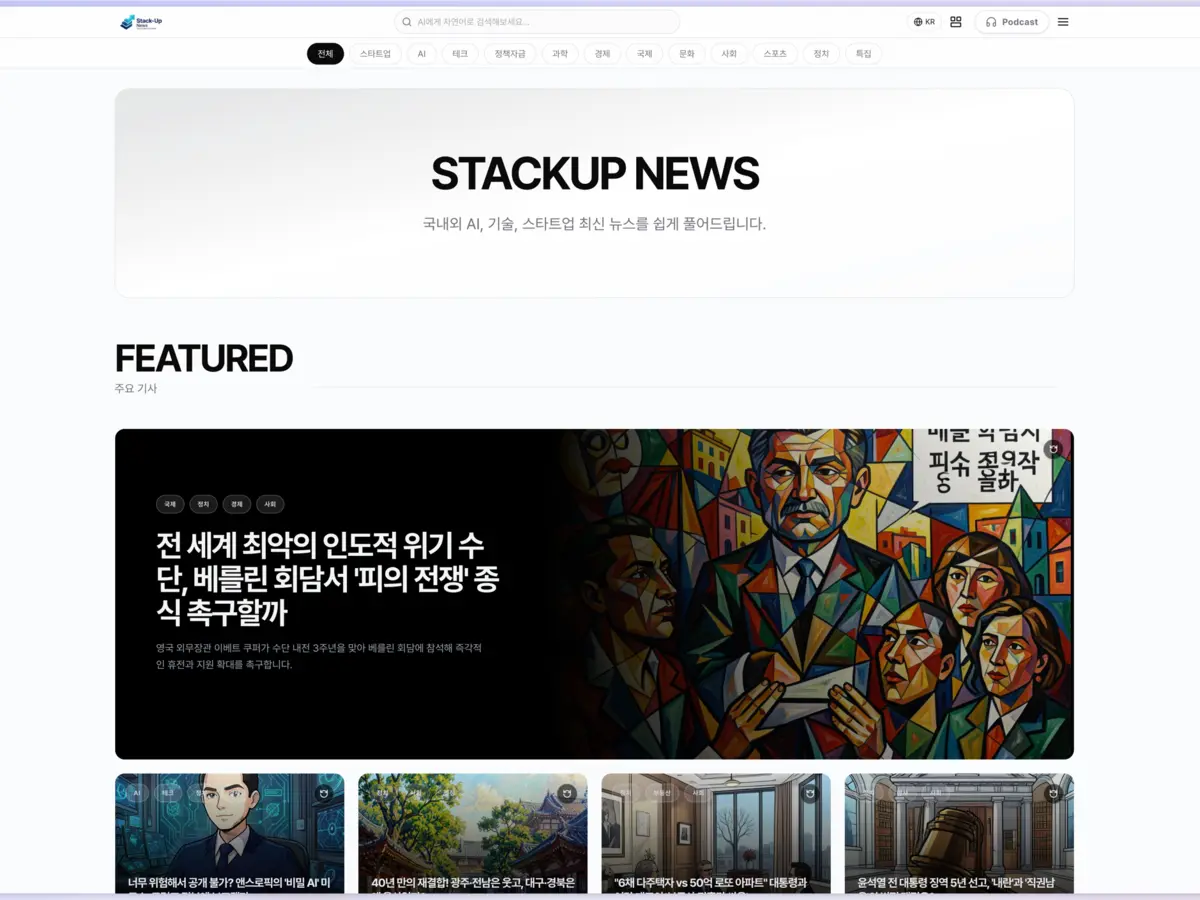The height and width of the screenshot is (900, 1200).
Task: Click the AI tag on the 앤스로픽 card
Action: (136, 793)
